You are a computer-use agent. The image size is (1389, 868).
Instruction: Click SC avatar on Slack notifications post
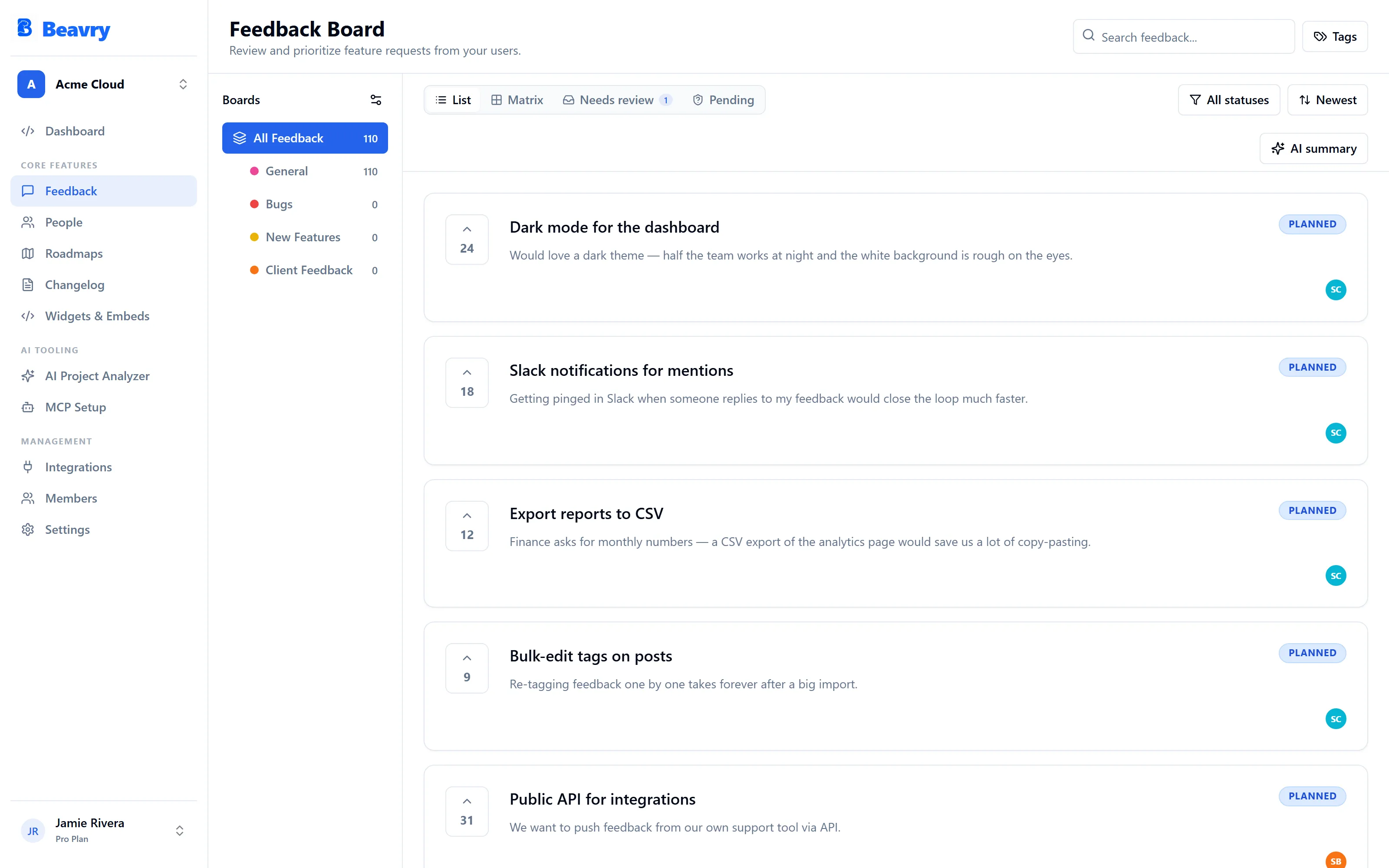point(1336,433)
